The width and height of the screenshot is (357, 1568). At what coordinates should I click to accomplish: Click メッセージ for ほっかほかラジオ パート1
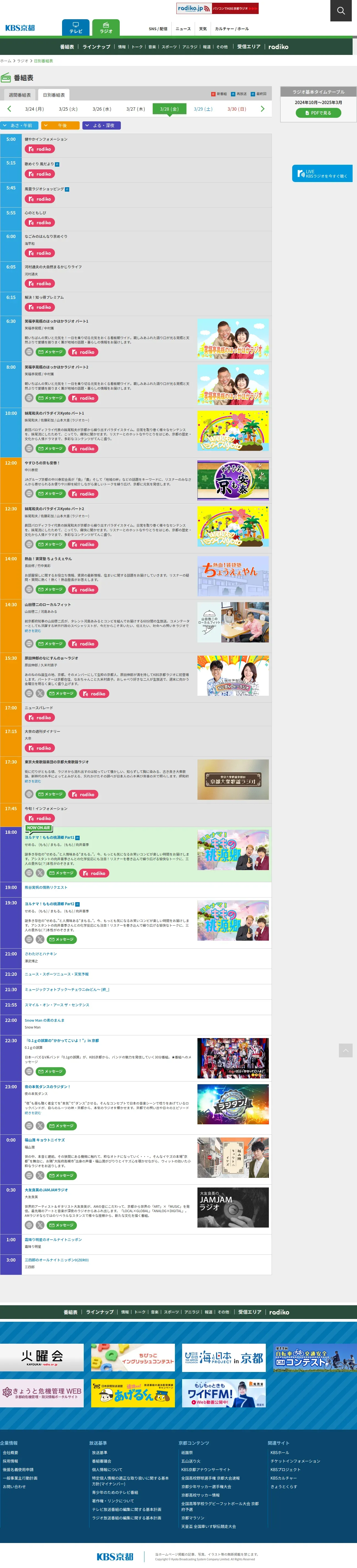(51, 352)
